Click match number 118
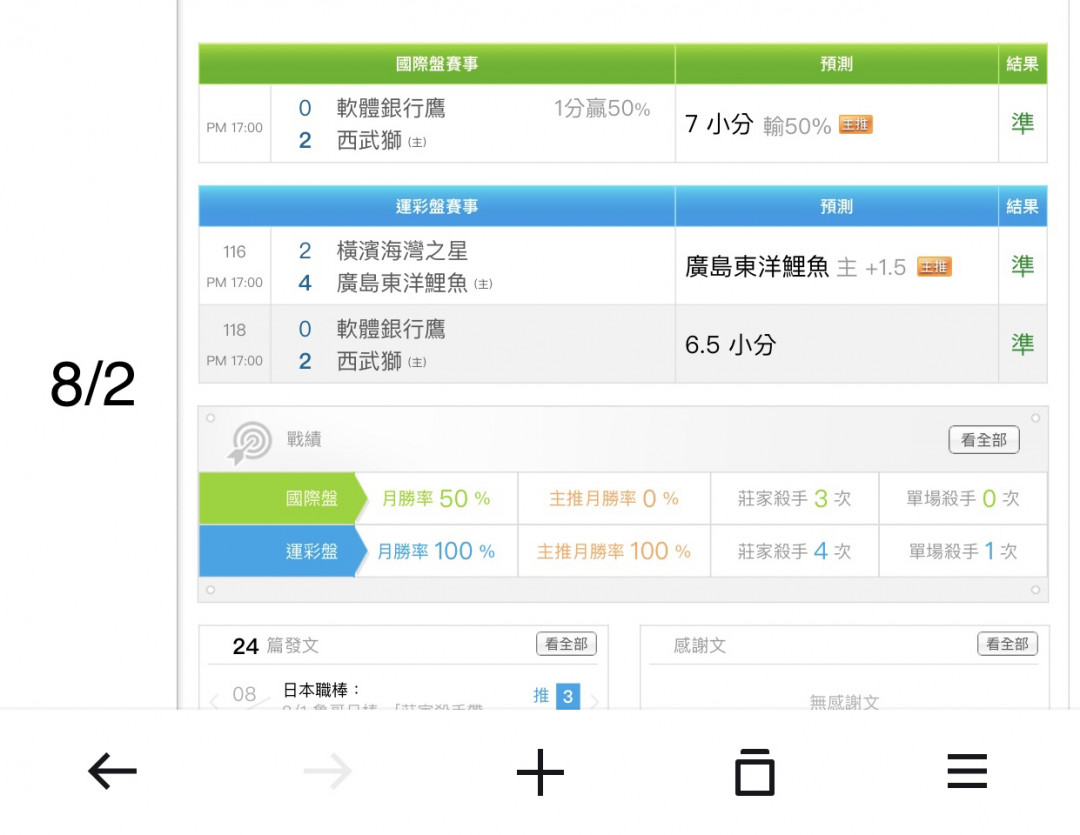 coord(234,330)
